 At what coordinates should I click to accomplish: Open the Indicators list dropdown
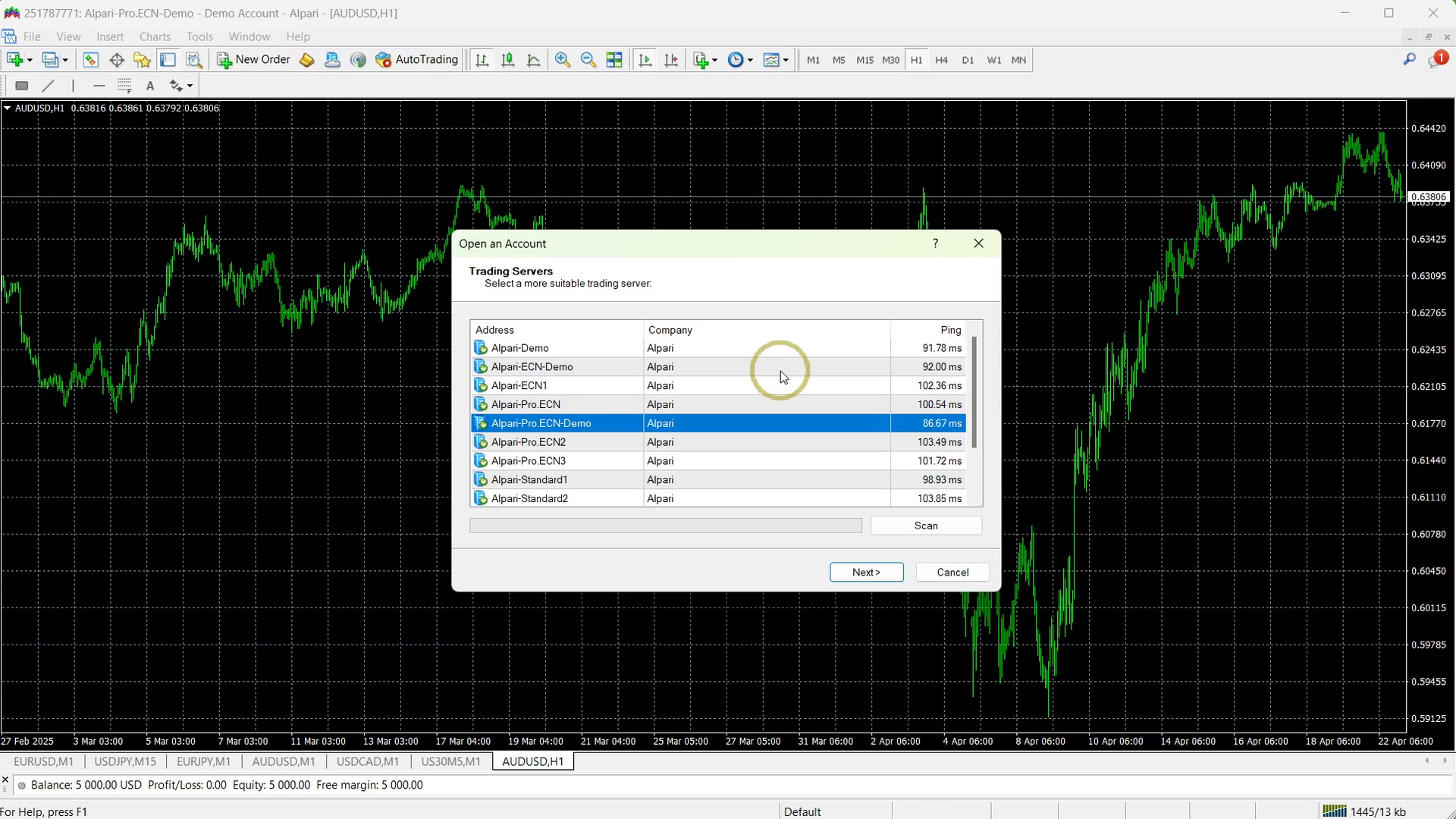point(705,60)
